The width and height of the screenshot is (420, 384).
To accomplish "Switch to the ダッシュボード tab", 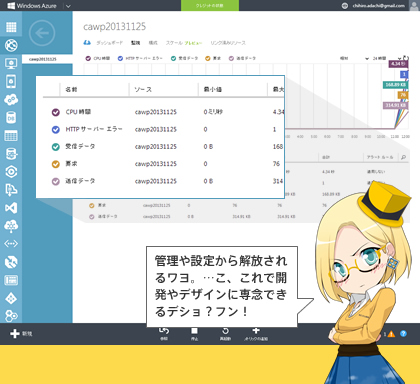I will (109, 43).
